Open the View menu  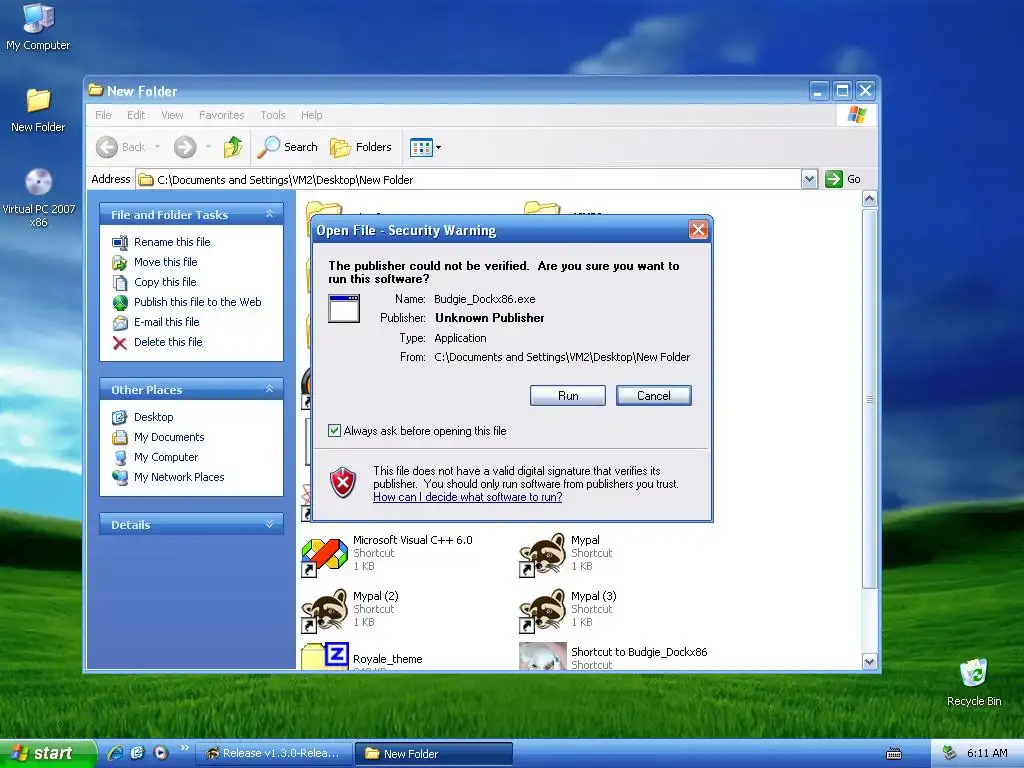pos(172,115)
